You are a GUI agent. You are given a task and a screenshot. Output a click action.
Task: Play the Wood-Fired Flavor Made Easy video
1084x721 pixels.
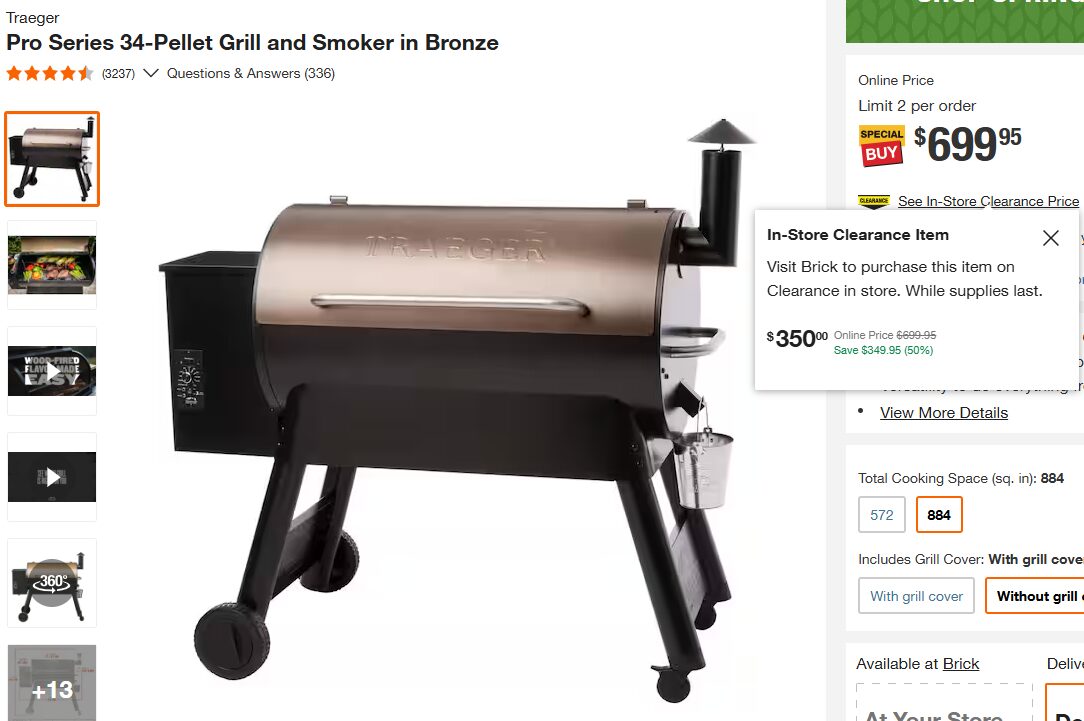(x=52, y=371)
